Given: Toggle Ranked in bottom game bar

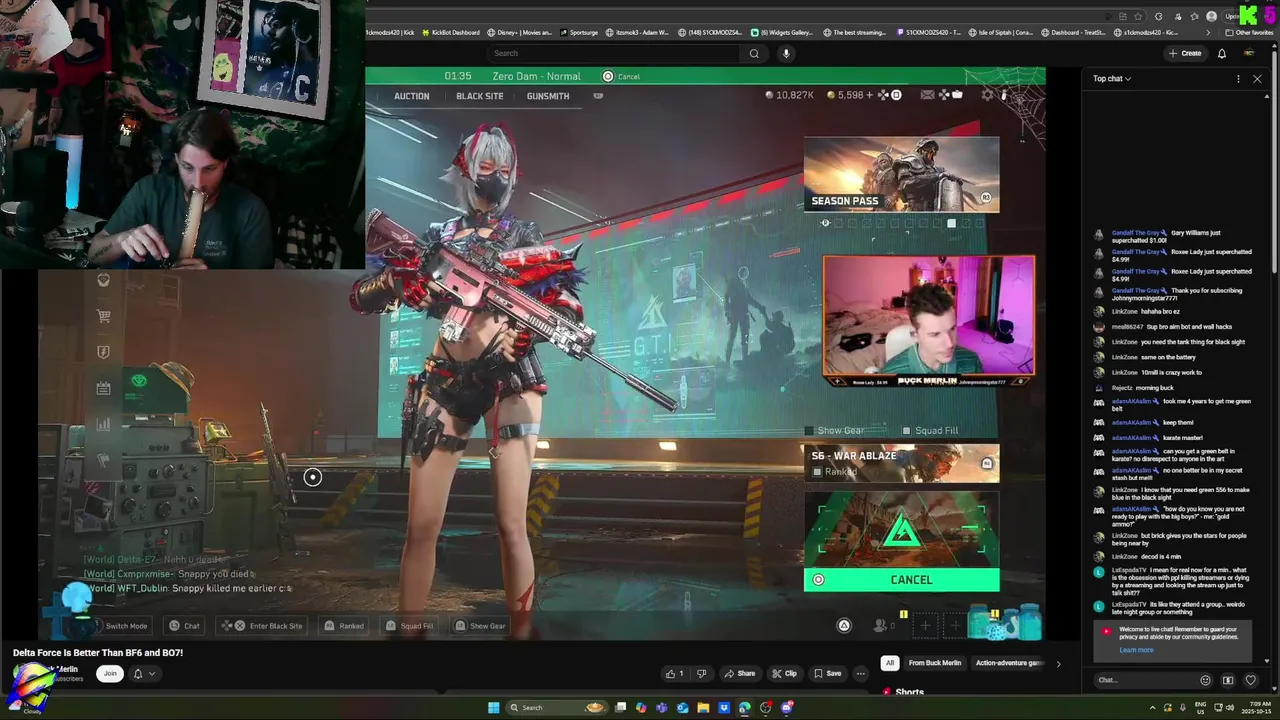Looking at the screenshot, I should [344, 626].
